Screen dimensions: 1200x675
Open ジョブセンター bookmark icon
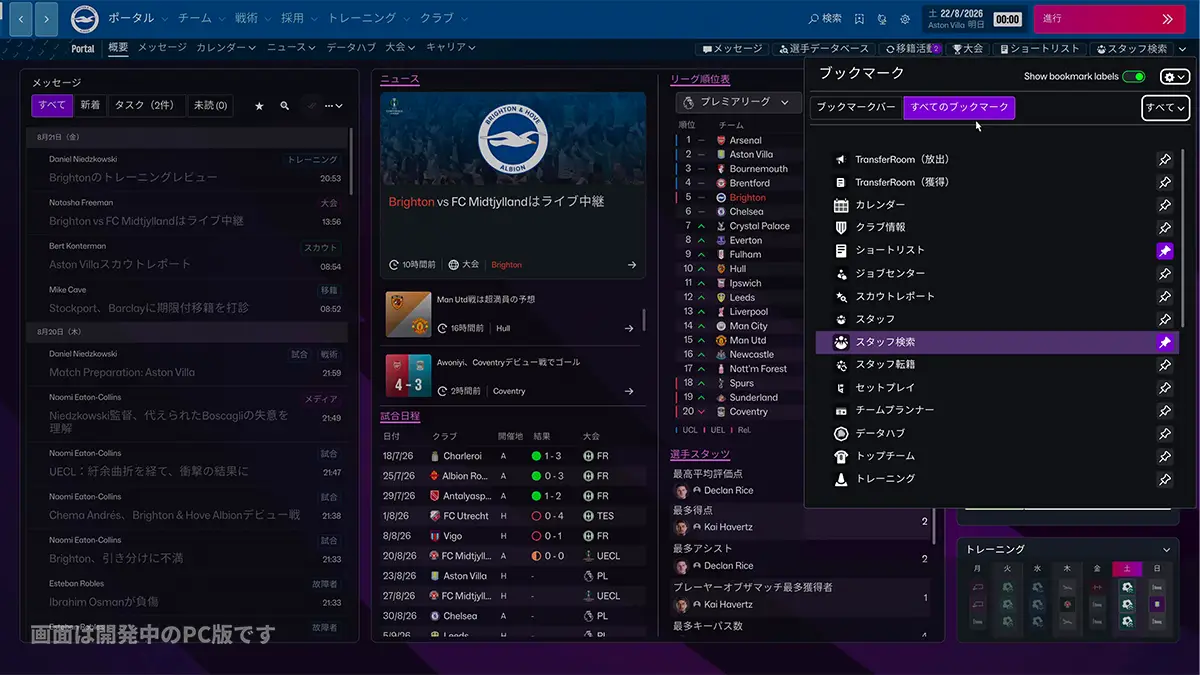click(841, 273)
